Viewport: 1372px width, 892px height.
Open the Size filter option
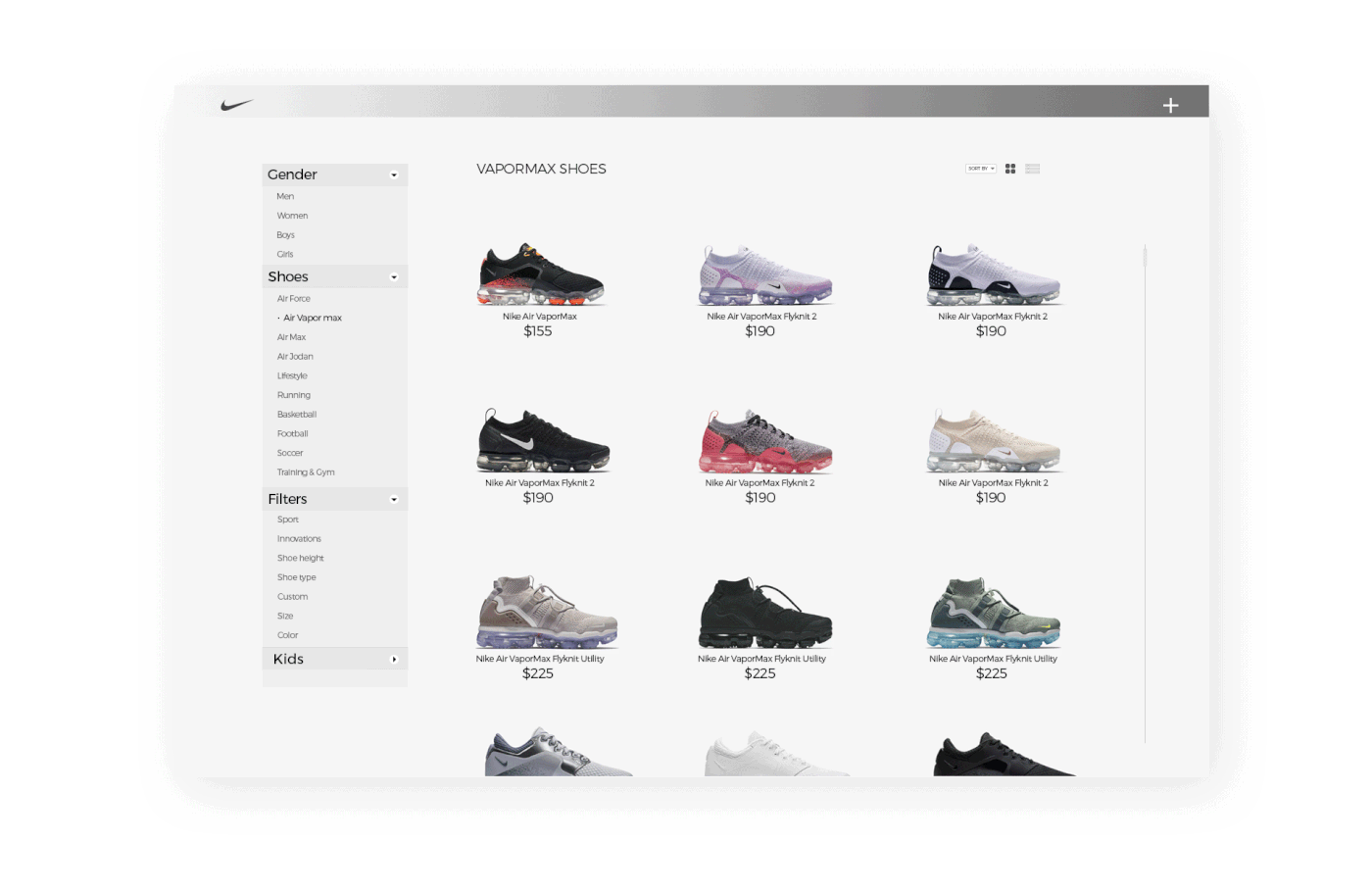click(x=285, y=617)
